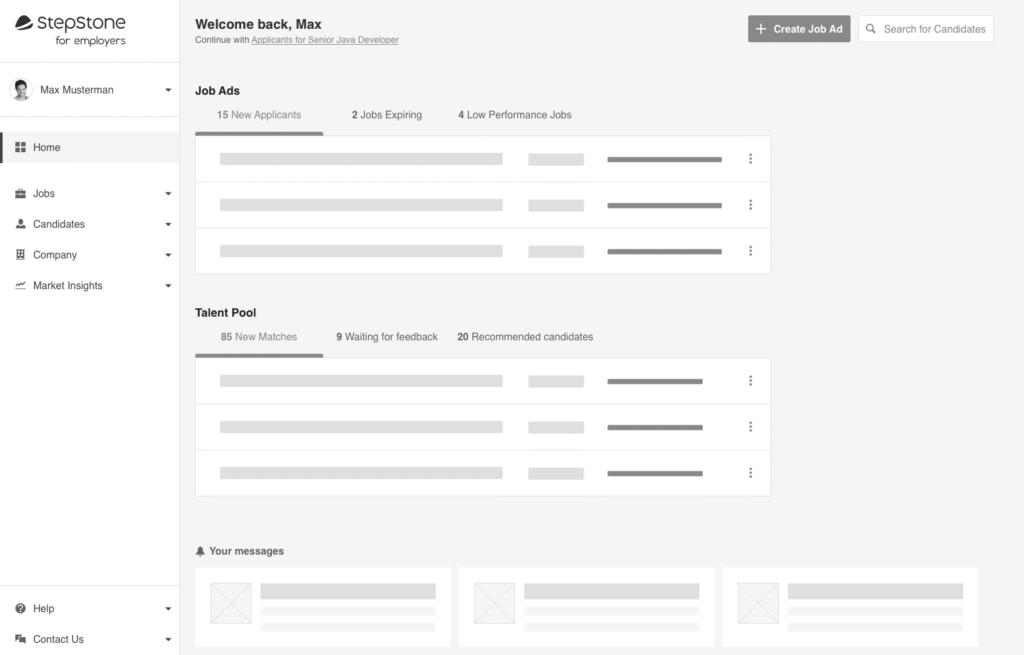Click the StepStone logo
Image resolution: width=1024 pixels, height=655 pixels.
coord(70,30)
